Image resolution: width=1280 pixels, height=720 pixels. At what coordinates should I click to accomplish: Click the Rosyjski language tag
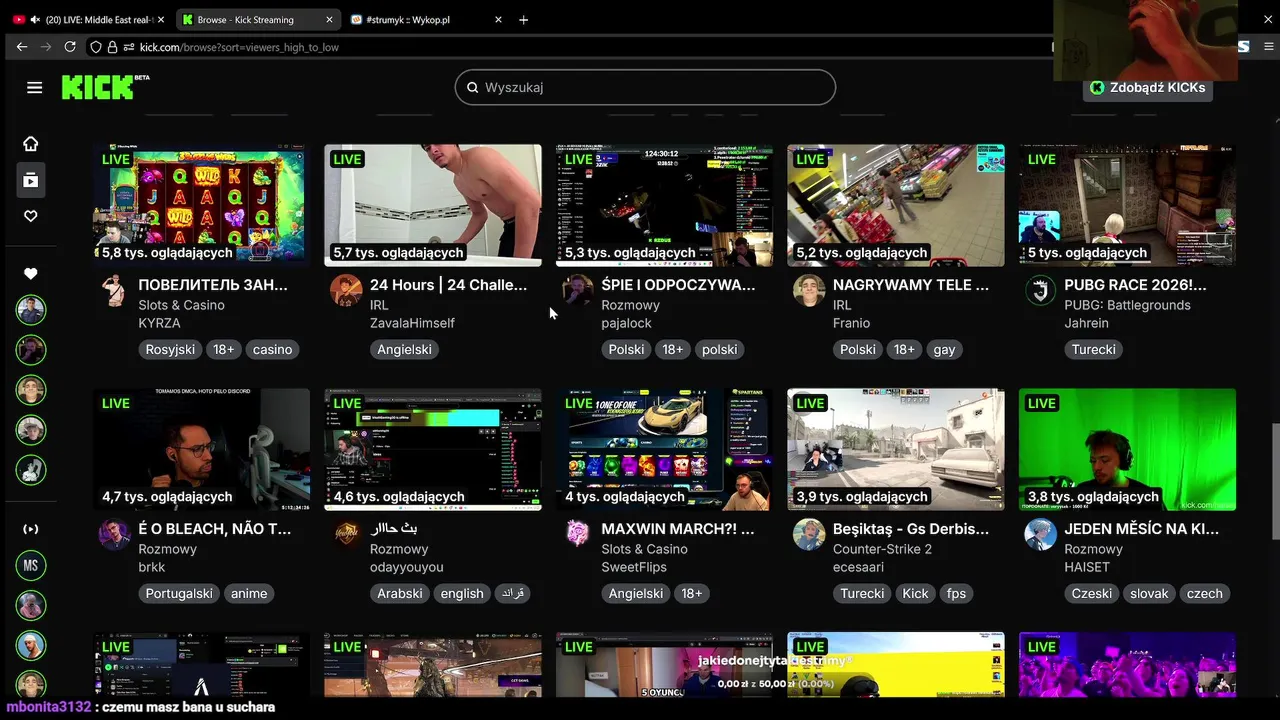click(x=170, y=349)
